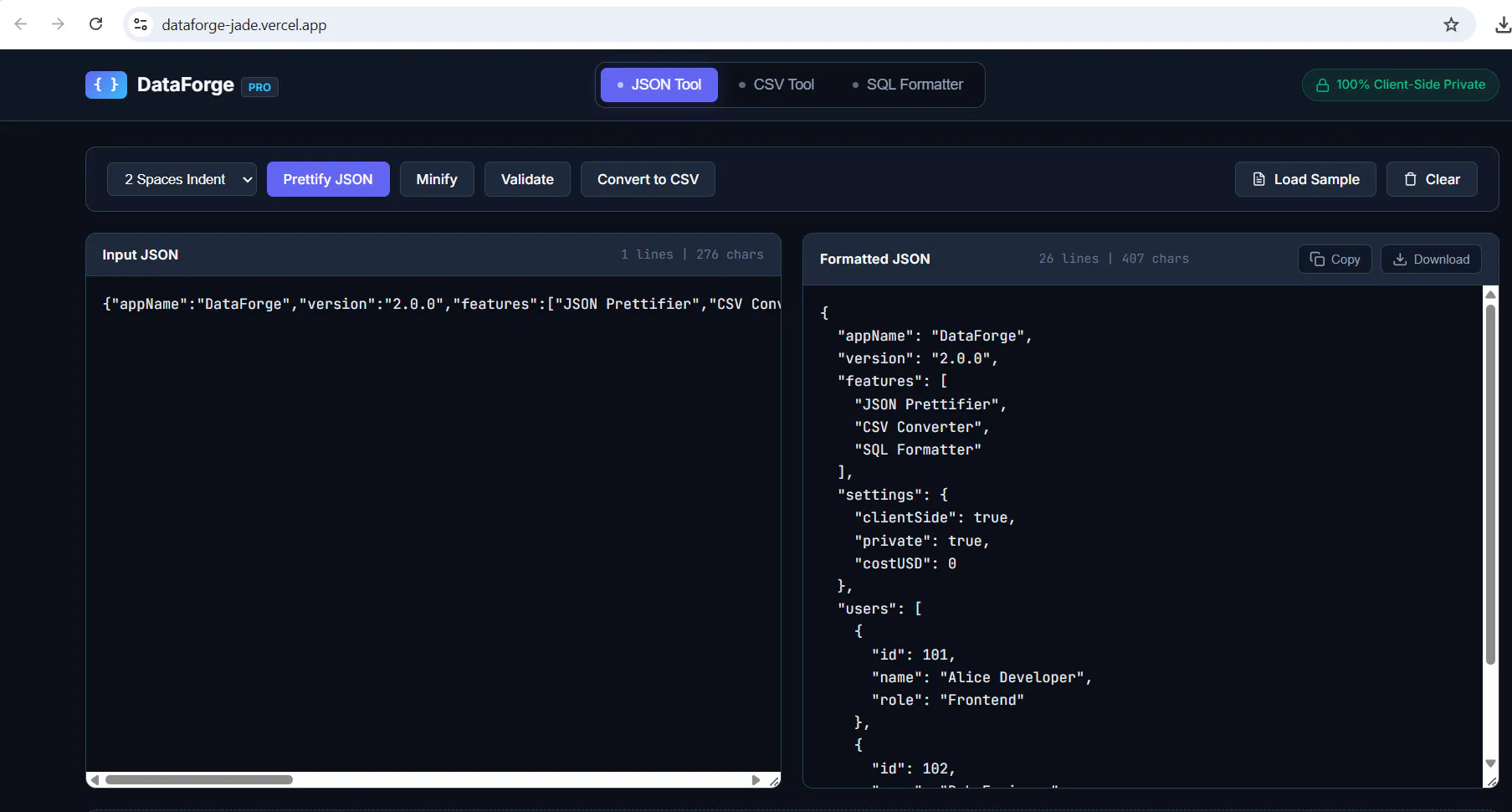The image size is (1512, 812).
Task: Click the "26 lines | 407 chars" counter
Action: tap(1114, 259)
